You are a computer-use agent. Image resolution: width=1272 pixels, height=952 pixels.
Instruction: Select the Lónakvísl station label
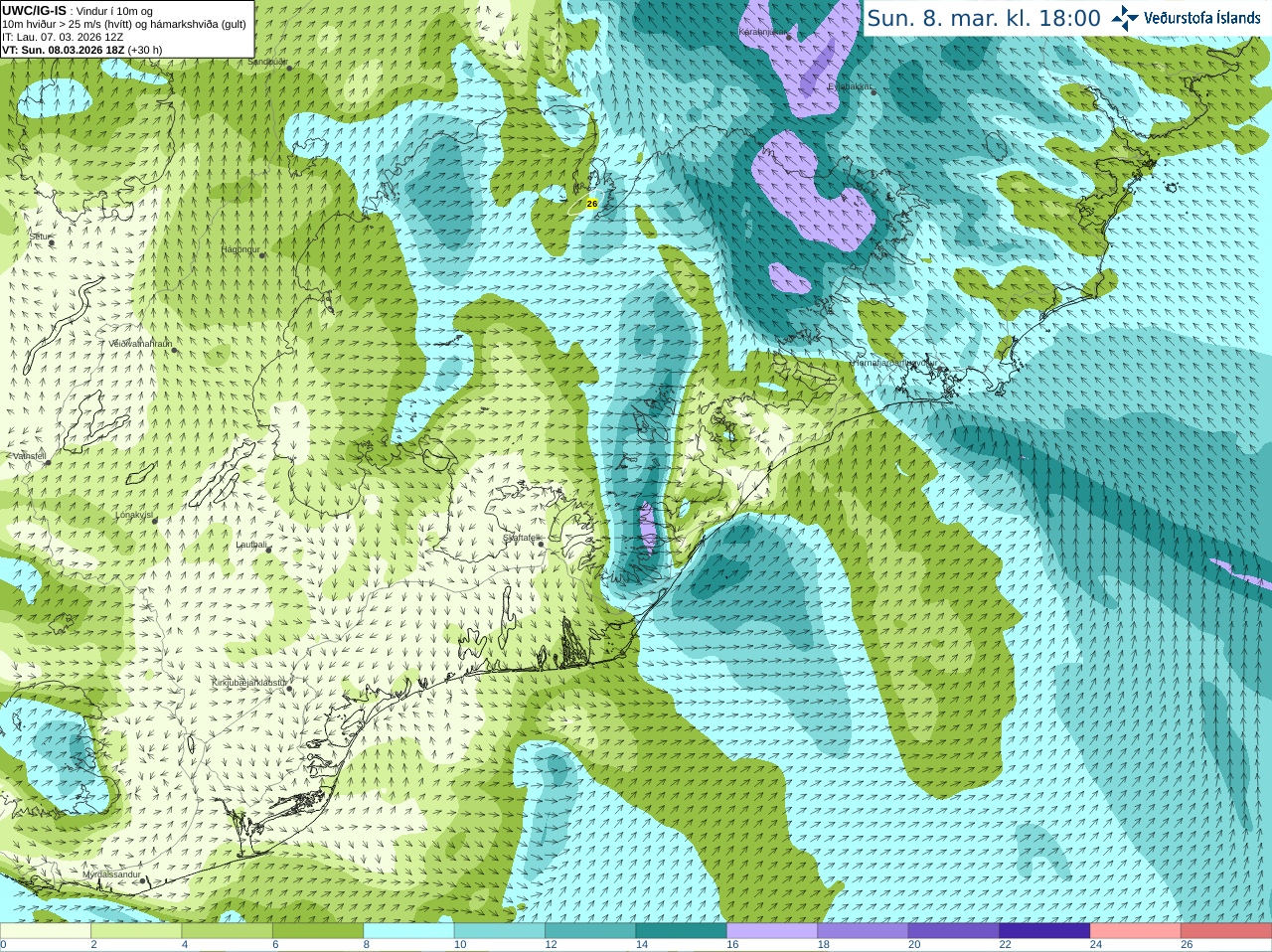[134, 516]
